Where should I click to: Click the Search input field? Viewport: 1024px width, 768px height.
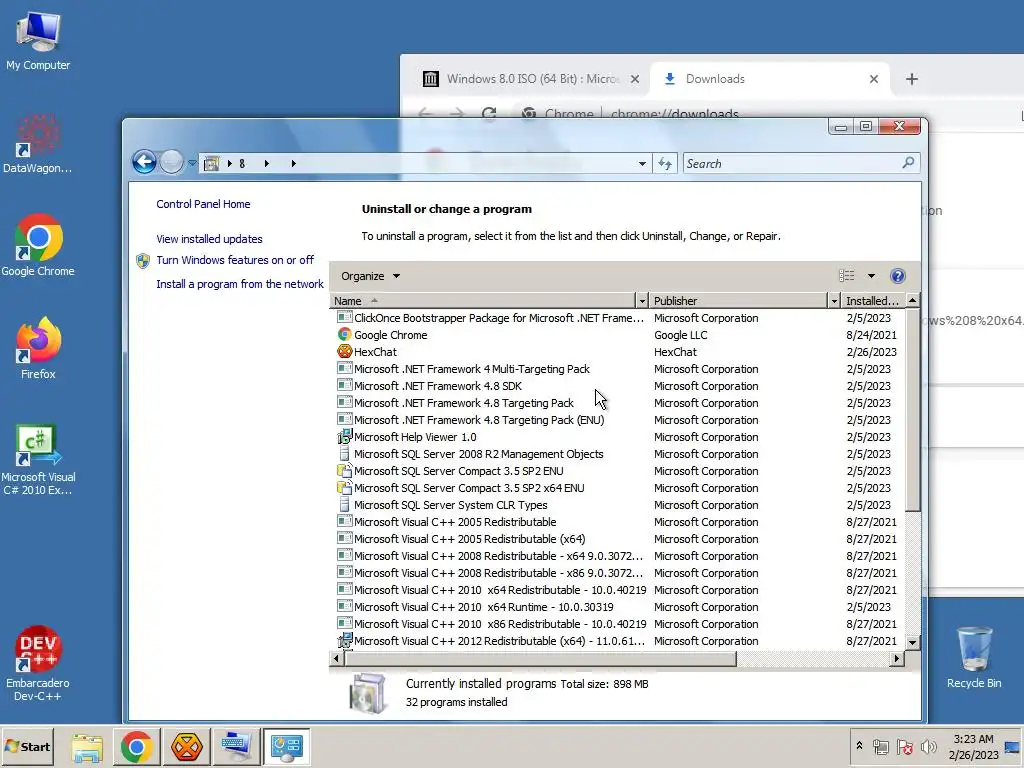pyautogui.click(x=792, y=164)
